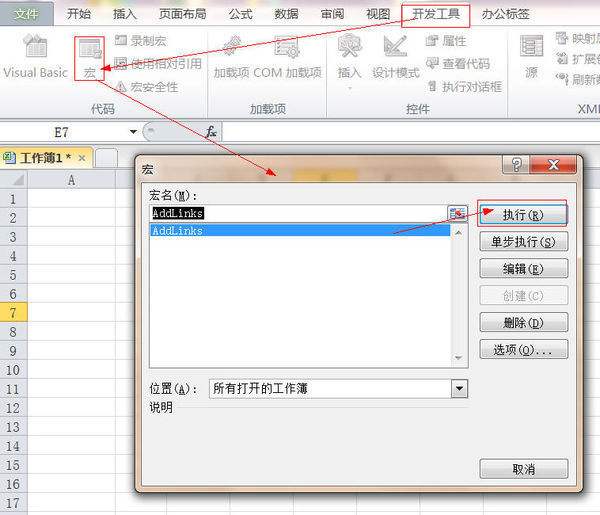Select row 12 header

(13, 408)
